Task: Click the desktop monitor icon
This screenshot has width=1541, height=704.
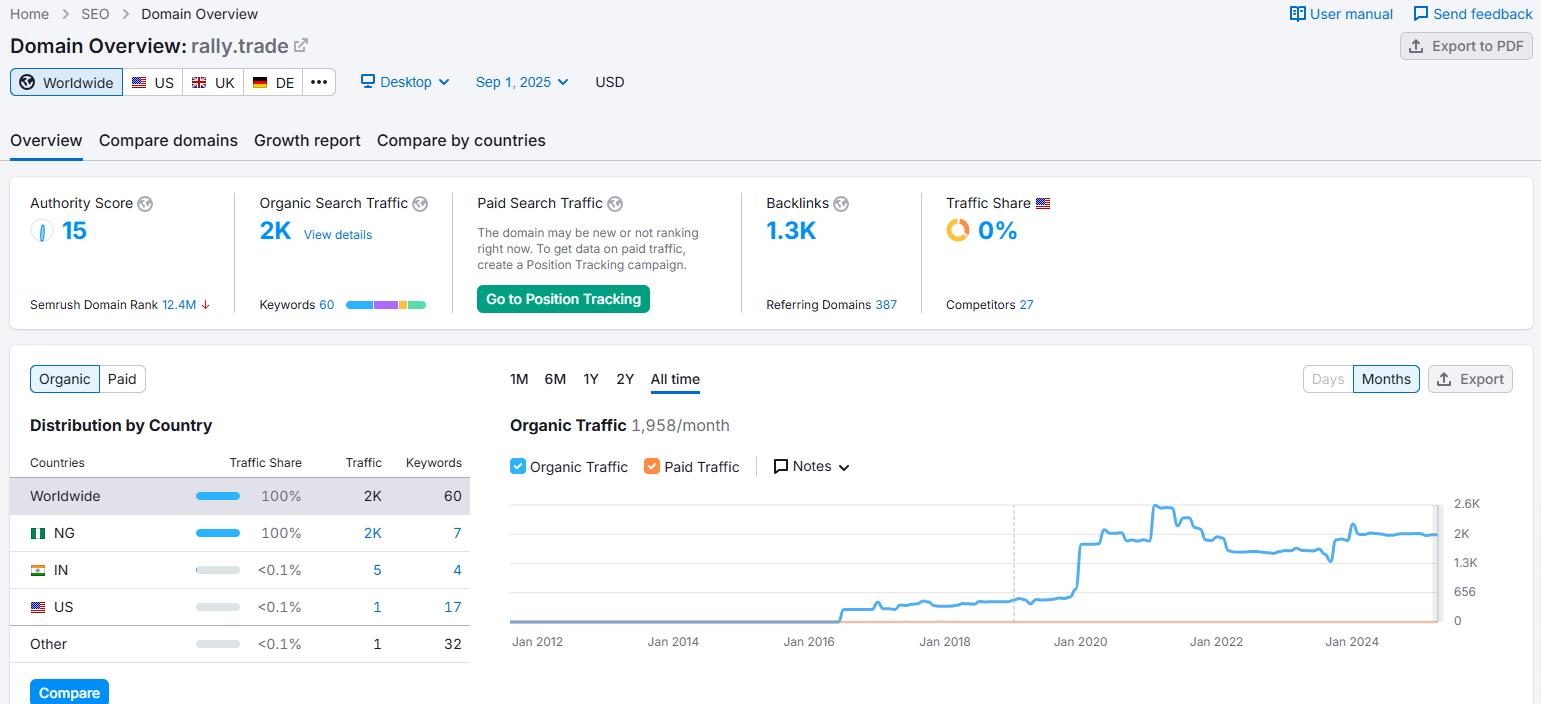Action: coord(368,82)
